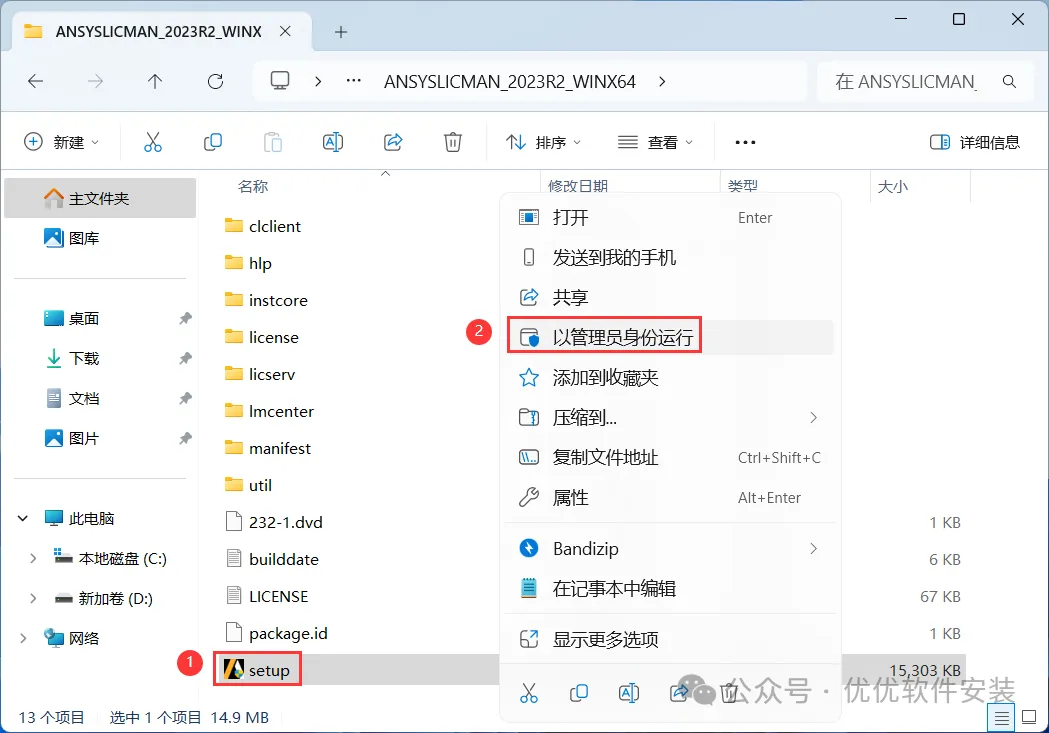1049x733 pixels.
Task: Click the Copy icon in toolbar
Action: (213, 142)
